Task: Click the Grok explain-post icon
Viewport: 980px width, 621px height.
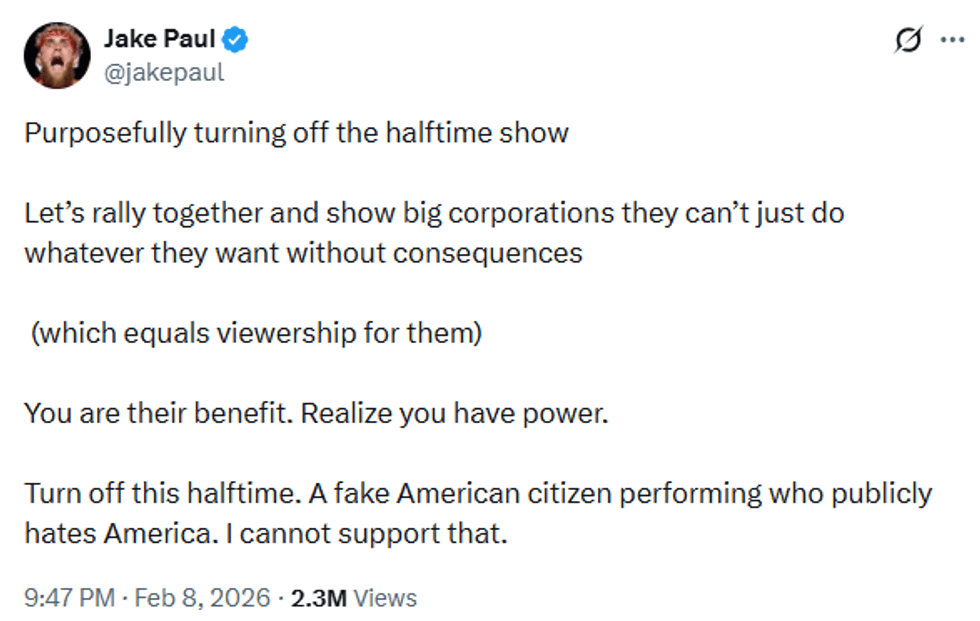Action: pos(909,41)
